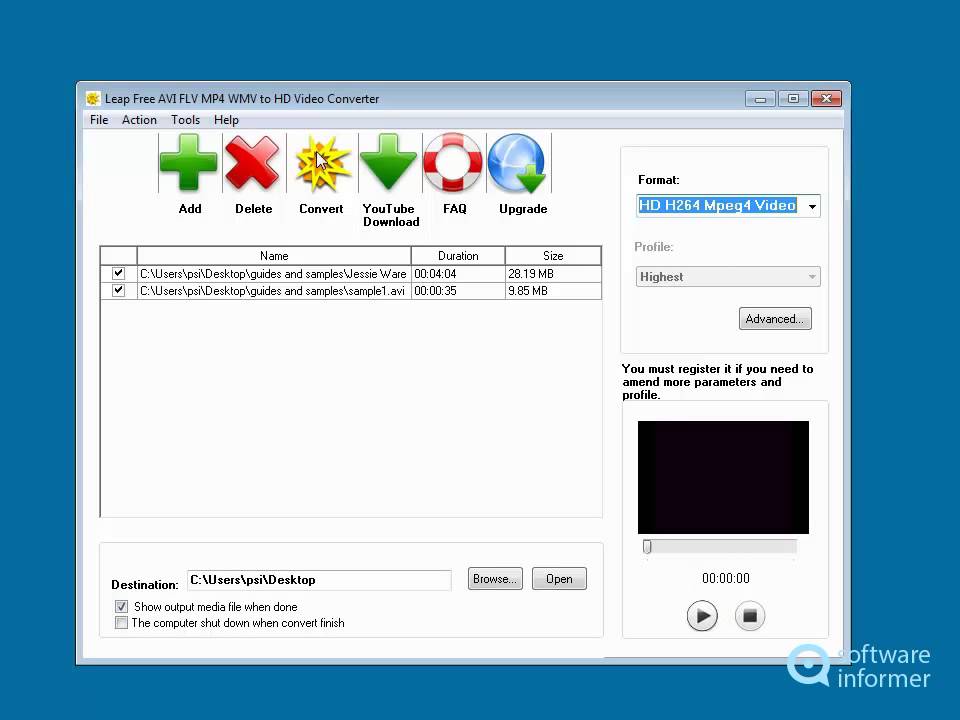This screenshot has width=960, height=720.
Task: Click the 00:00:00 preview time readout
Action: click(x=726, y=578)
